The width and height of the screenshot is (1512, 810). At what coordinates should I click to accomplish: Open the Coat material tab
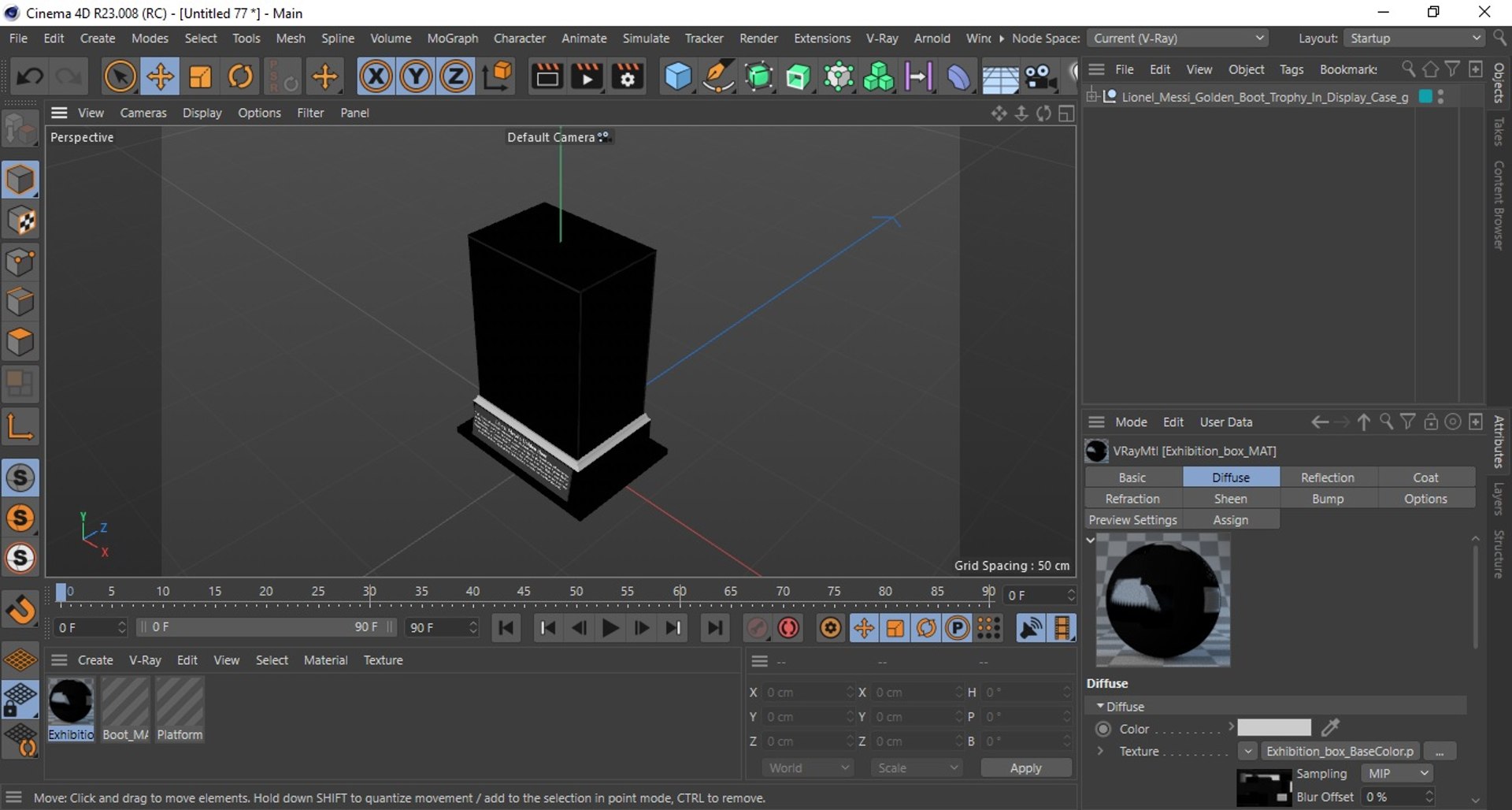1425,477
